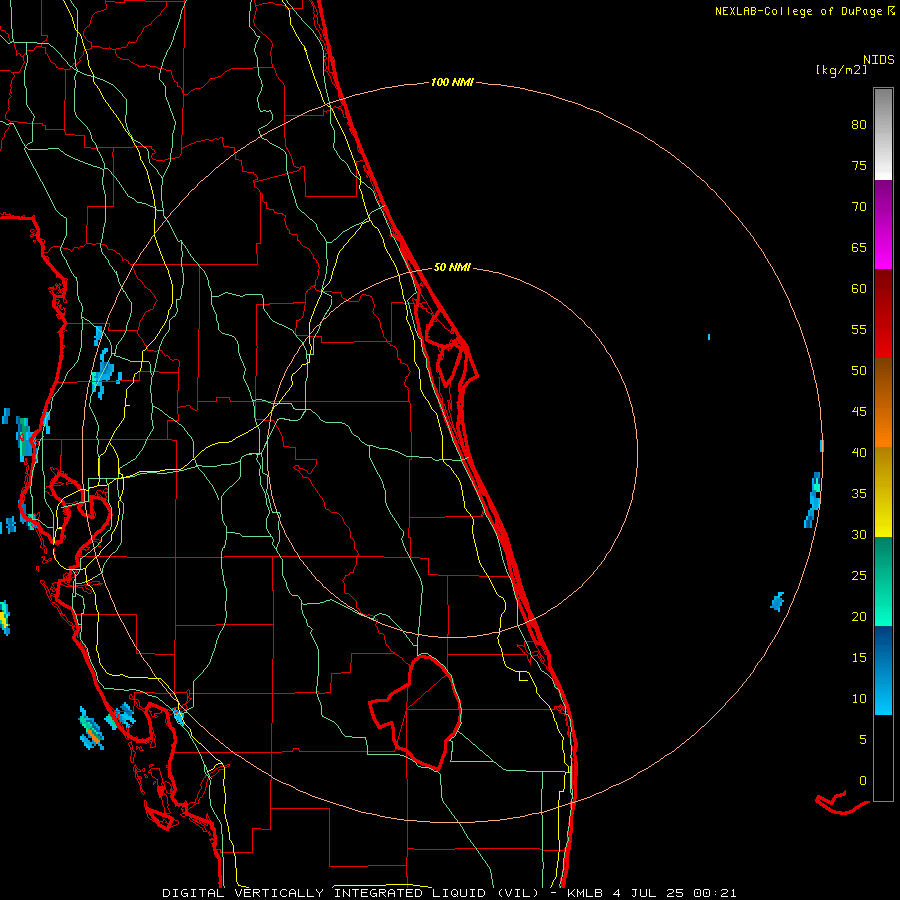Click the DIGITAL VERTICALLY INTEGRATED LIQUID (VIL) caption
This screenshot has height=900, width=900.
point(350,893)
